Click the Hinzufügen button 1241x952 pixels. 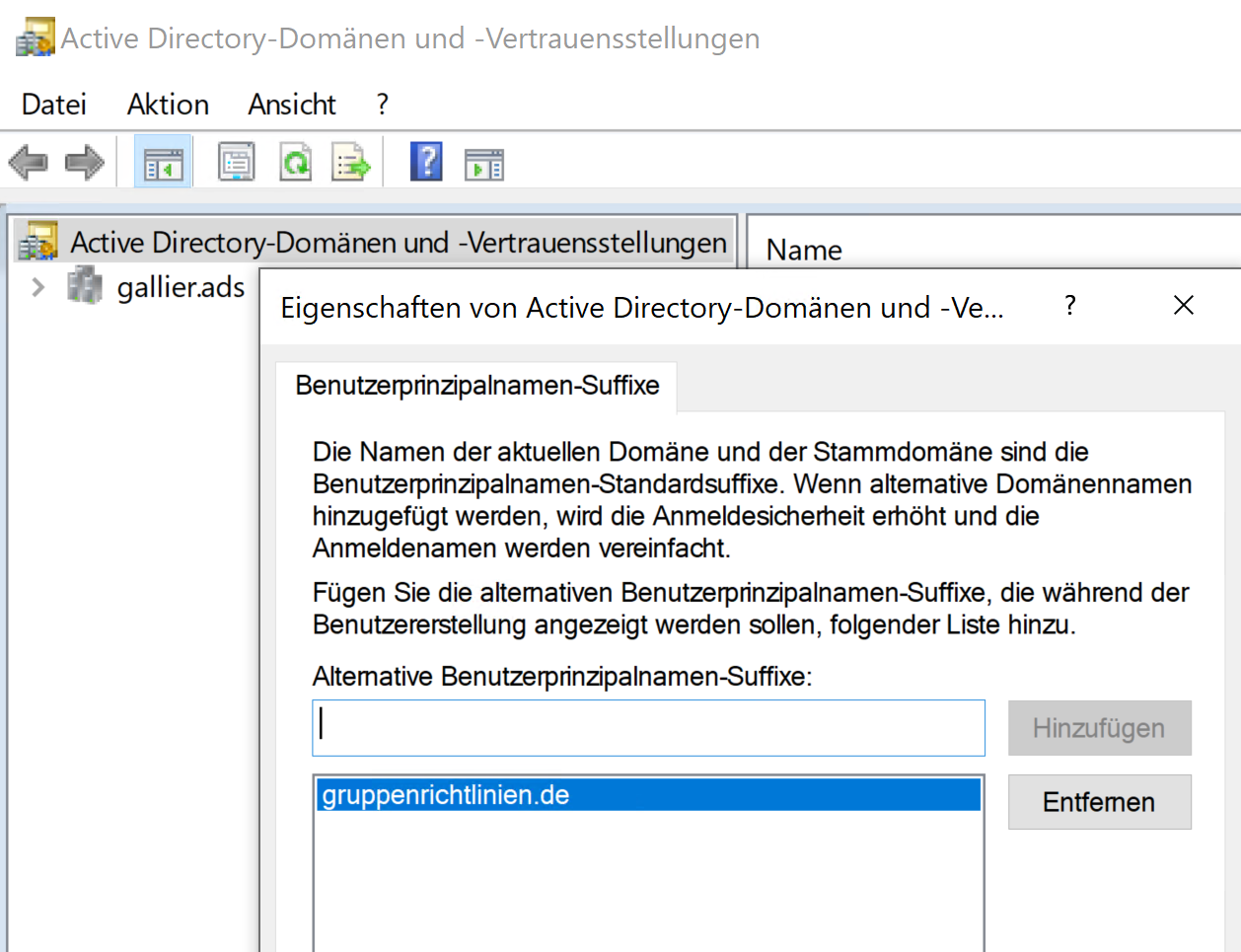click(x=1099, y=728)
